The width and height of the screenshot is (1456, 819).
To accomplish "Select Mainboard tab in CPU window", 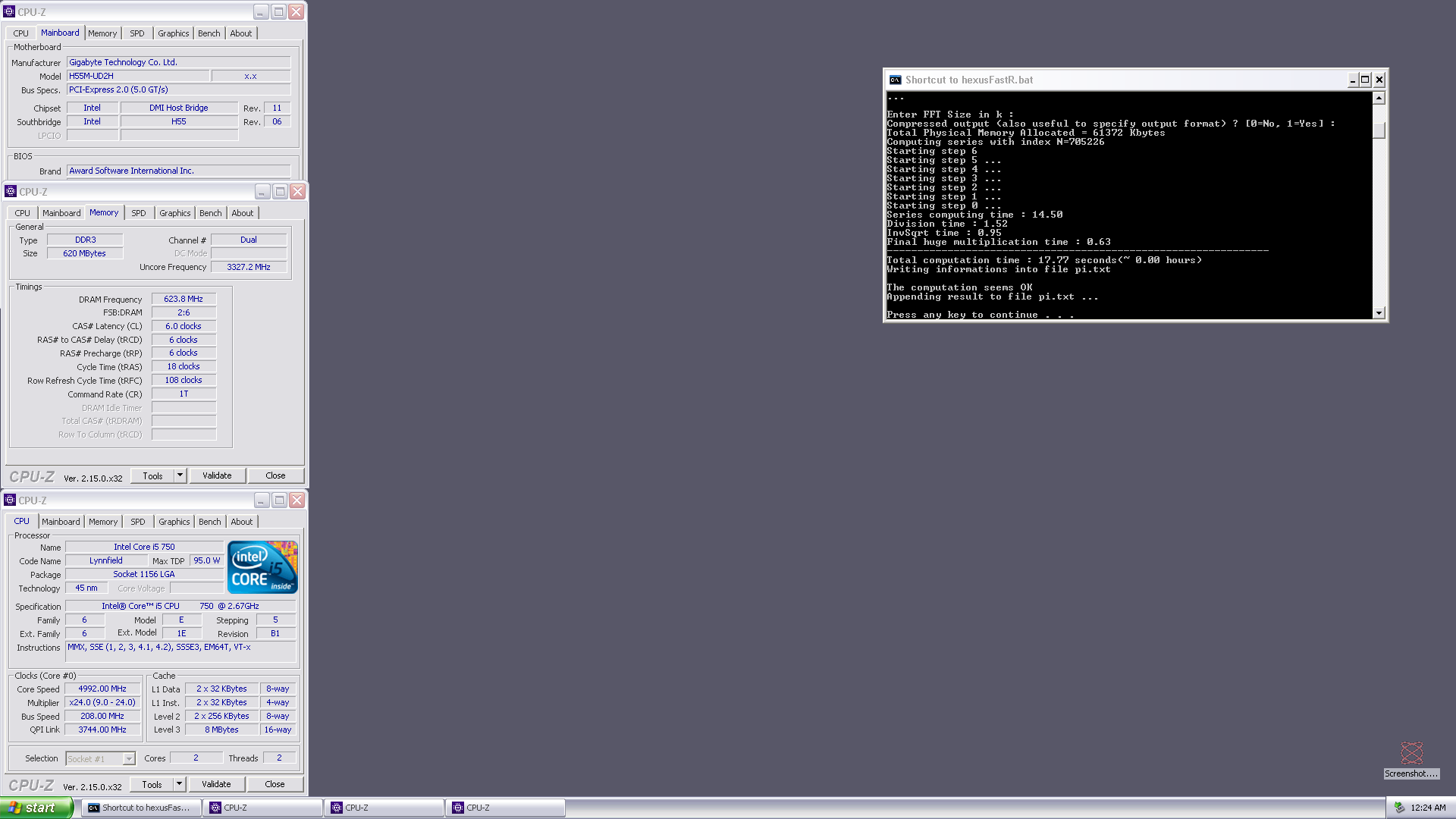I will 61,522.
